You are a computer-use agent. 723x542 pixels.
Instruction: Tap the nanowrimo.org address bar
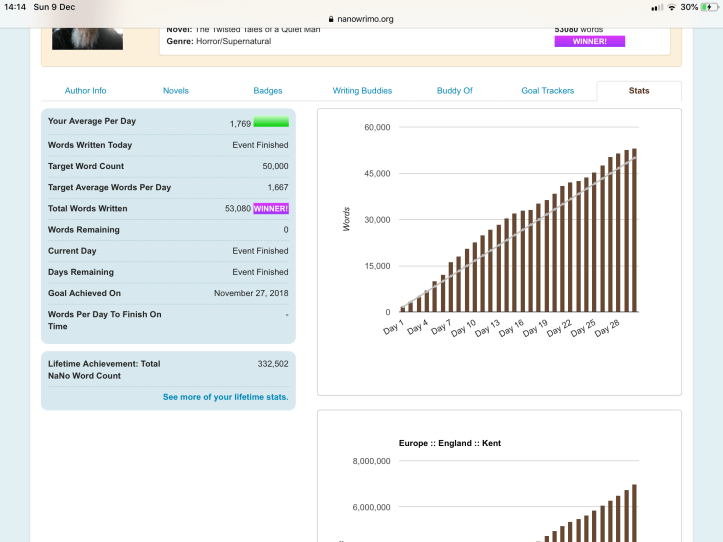click(x=361, y=18)
